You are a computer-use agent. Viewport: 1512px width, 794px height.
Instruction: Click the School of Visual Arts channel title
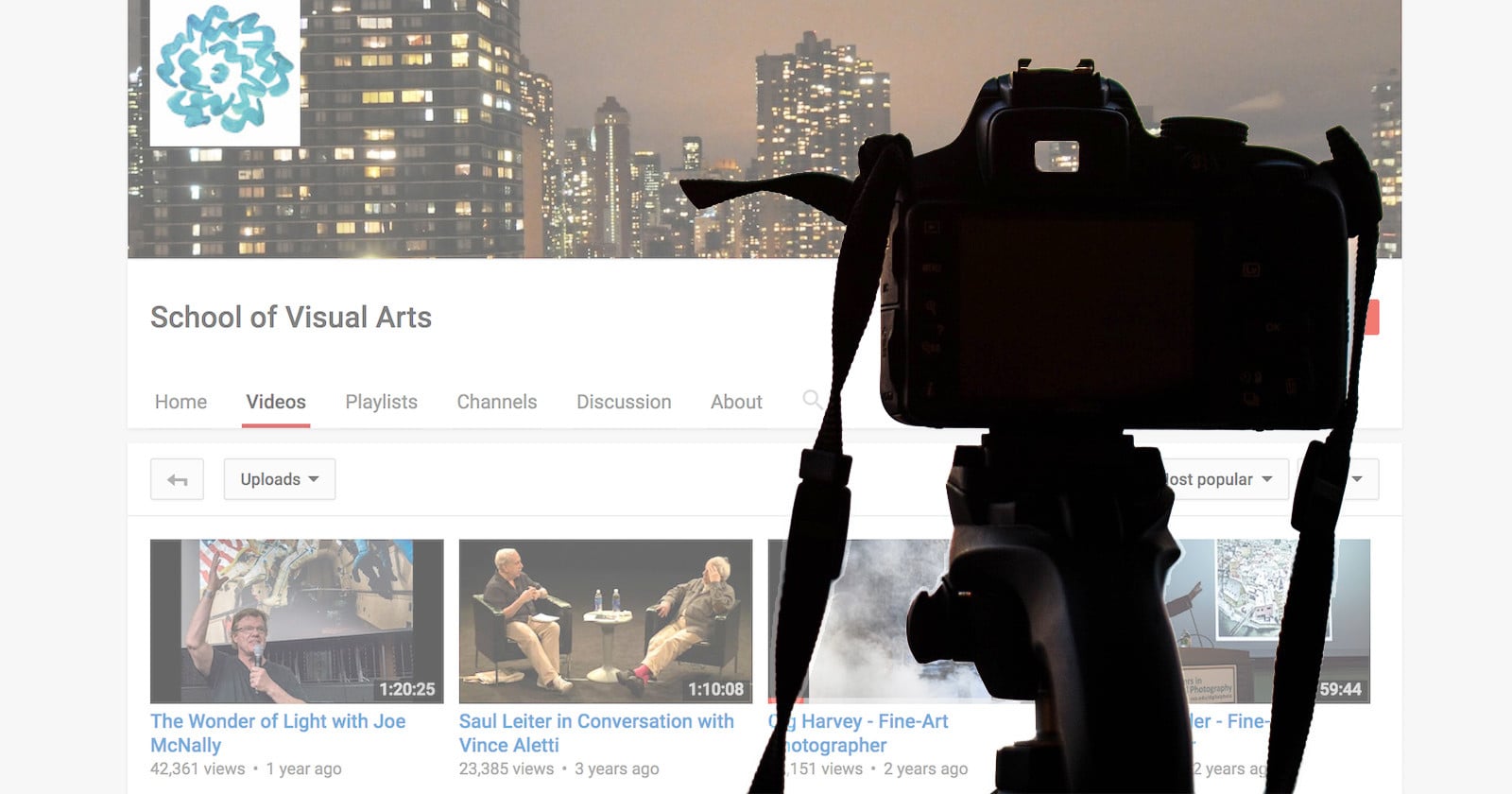tap(291, 318)
